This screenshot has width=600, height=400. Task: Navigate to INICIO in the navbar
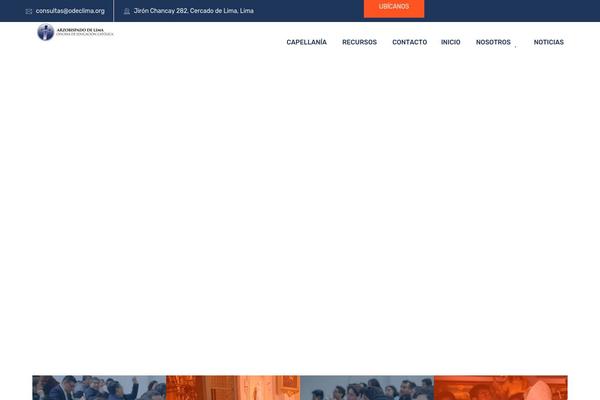(x=450, y=42)
